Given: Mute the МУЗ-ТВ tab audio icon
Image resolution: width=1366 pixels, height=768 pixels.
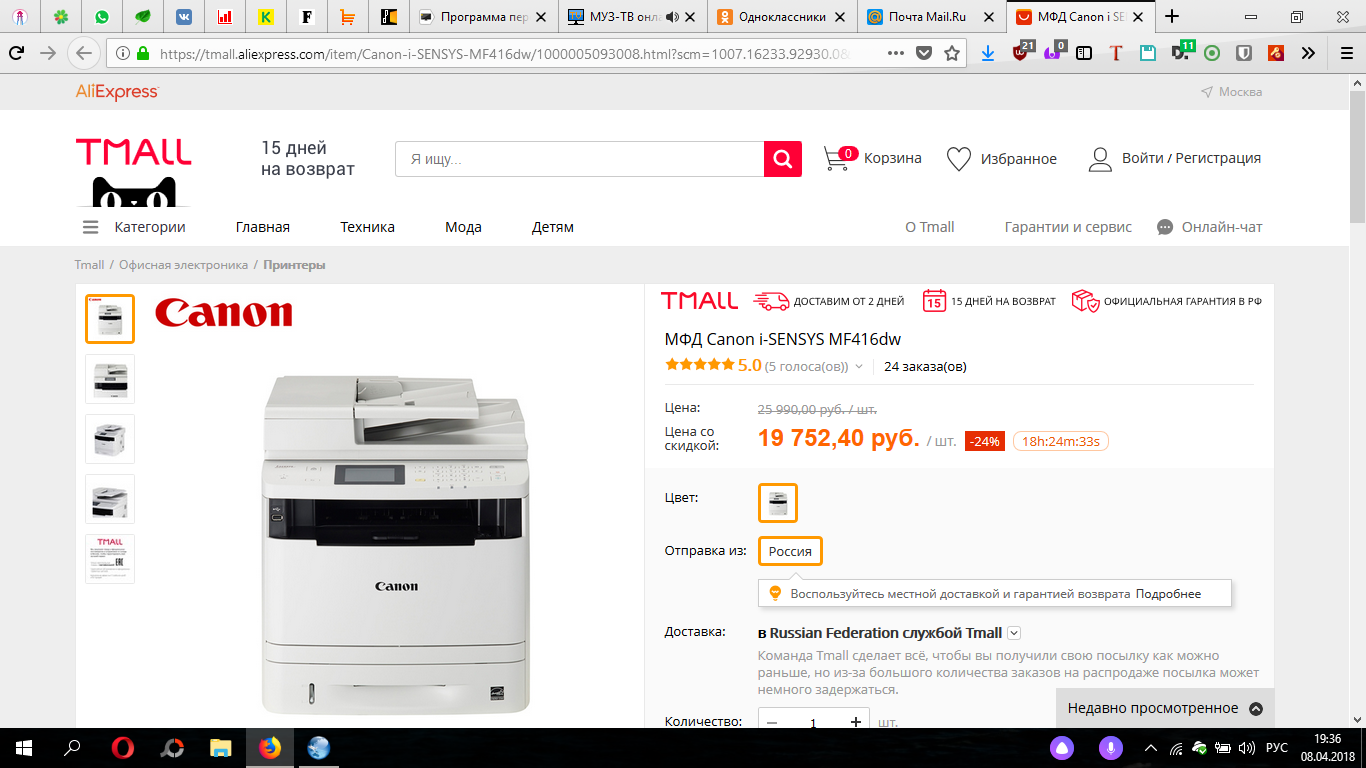Looking at the screenshot, I should 672,16.
